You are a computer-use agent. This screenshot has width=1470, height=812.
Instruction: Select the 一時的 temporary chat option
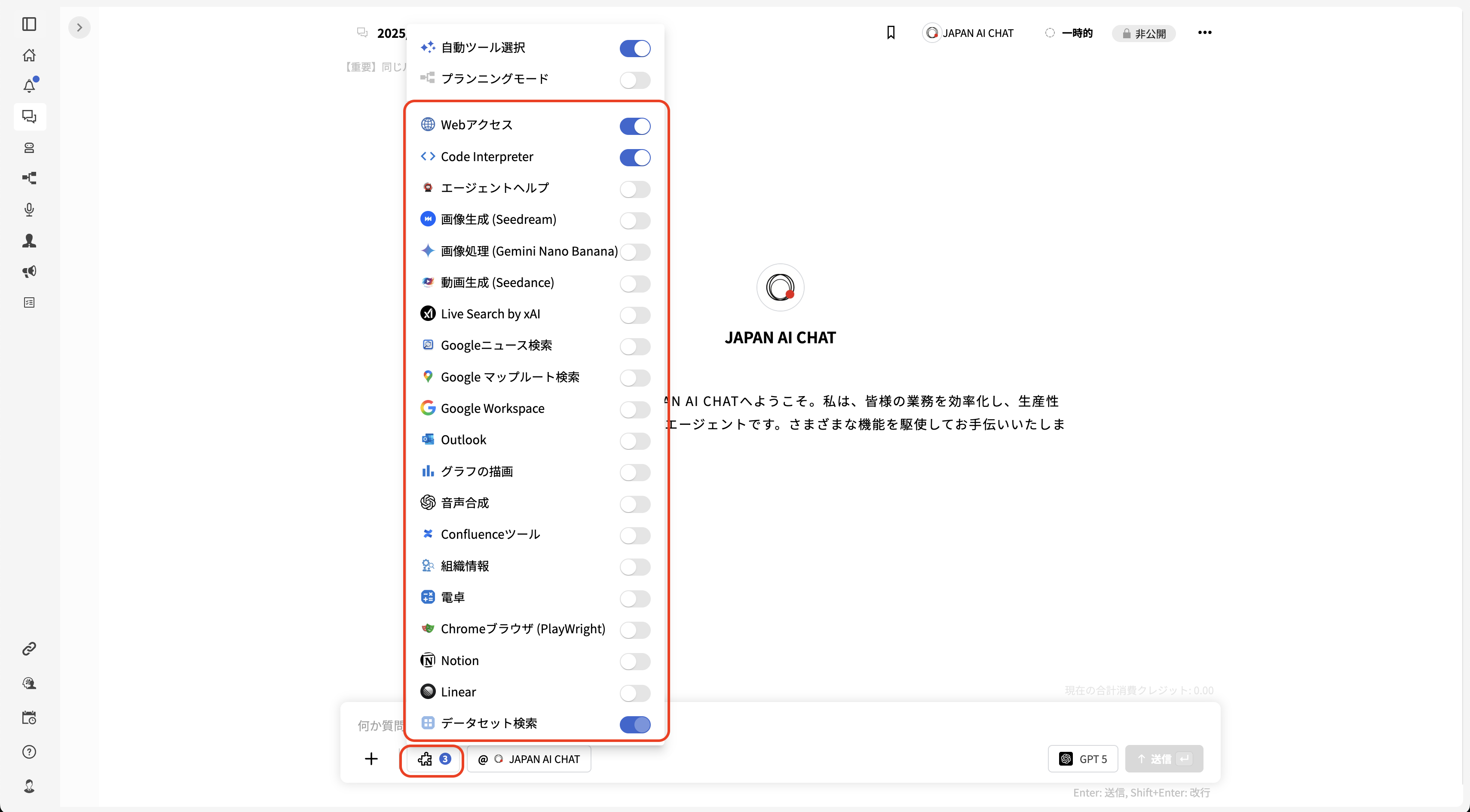click(x=1069, y=33)
